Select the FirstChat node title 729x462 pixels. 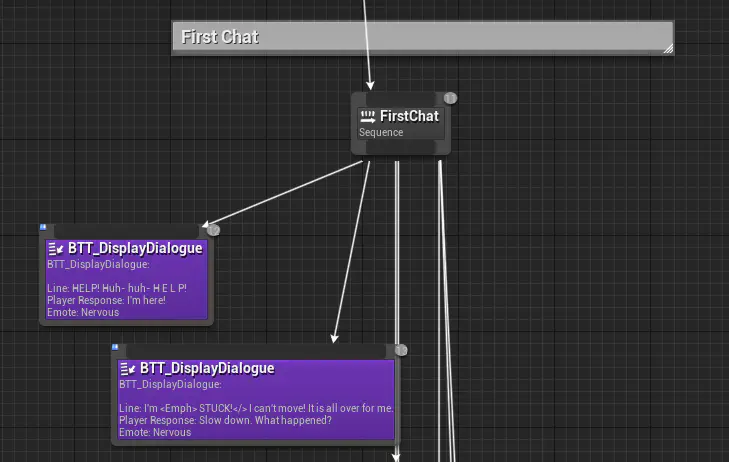coord(409,116)
